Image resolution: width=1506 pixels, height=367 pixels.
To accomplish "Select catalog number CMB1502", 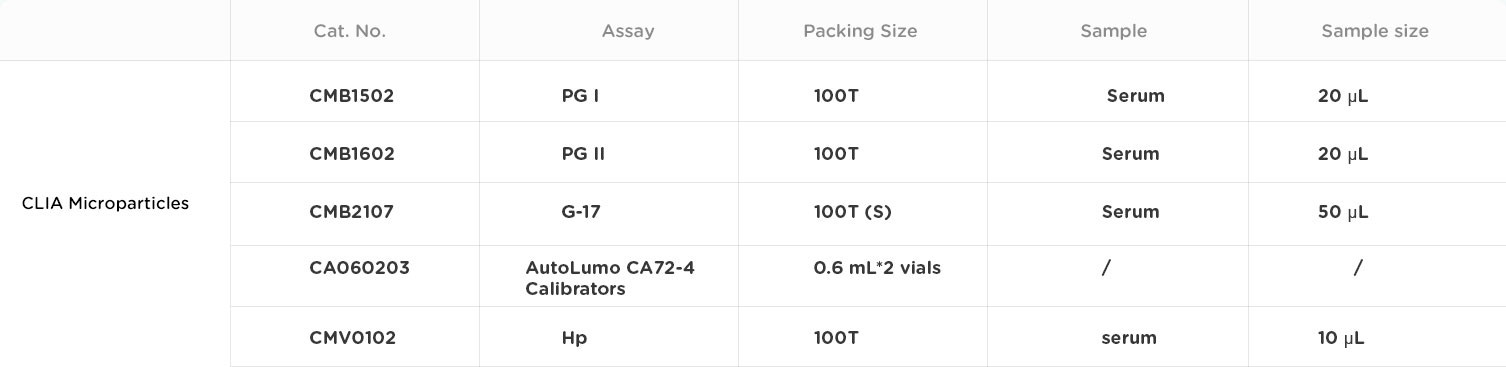I will click(x=352, y=96).
